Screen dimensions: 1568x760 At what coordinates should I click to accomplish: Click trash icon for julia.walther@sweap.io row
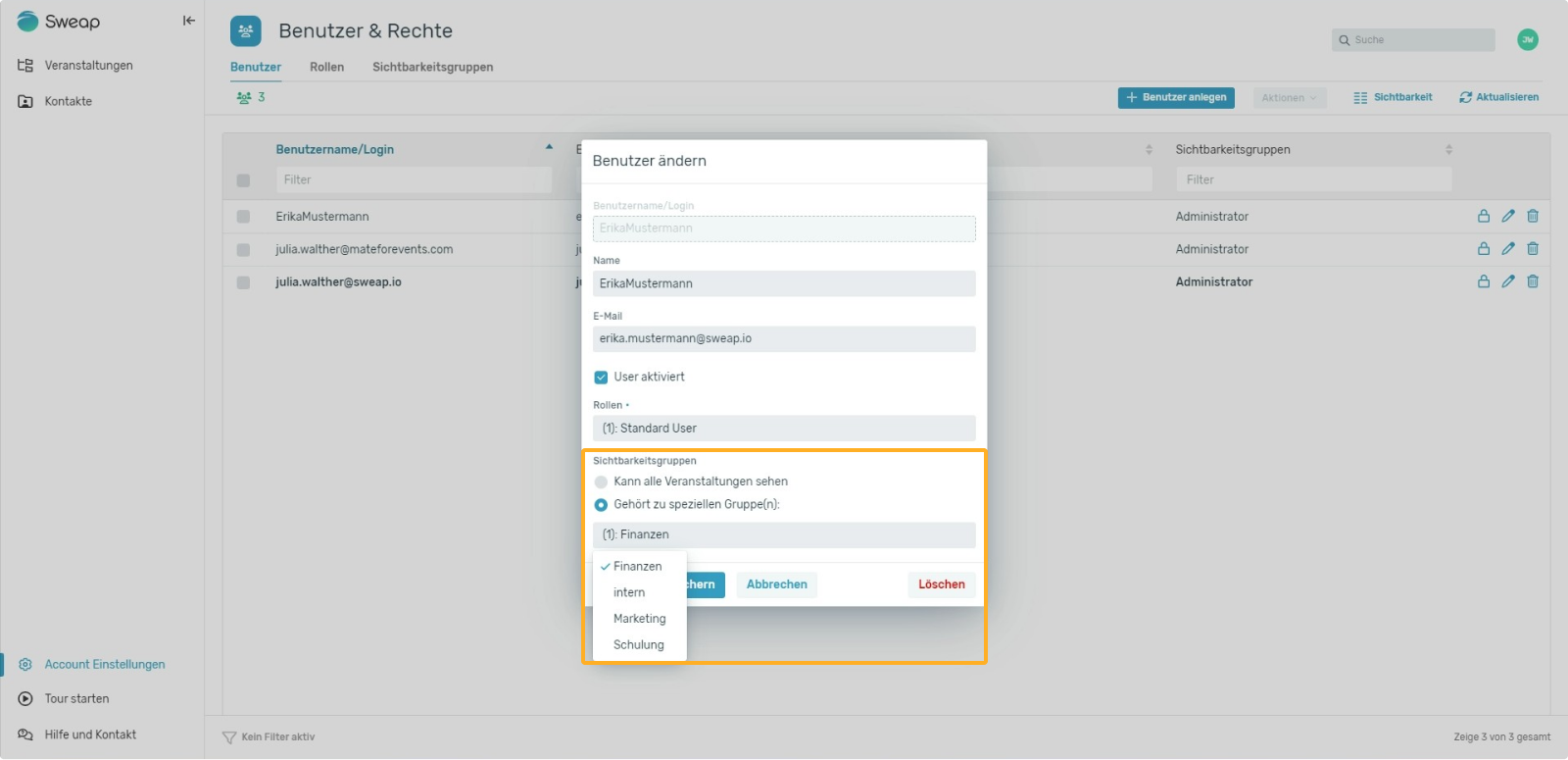coord(1533,281)
